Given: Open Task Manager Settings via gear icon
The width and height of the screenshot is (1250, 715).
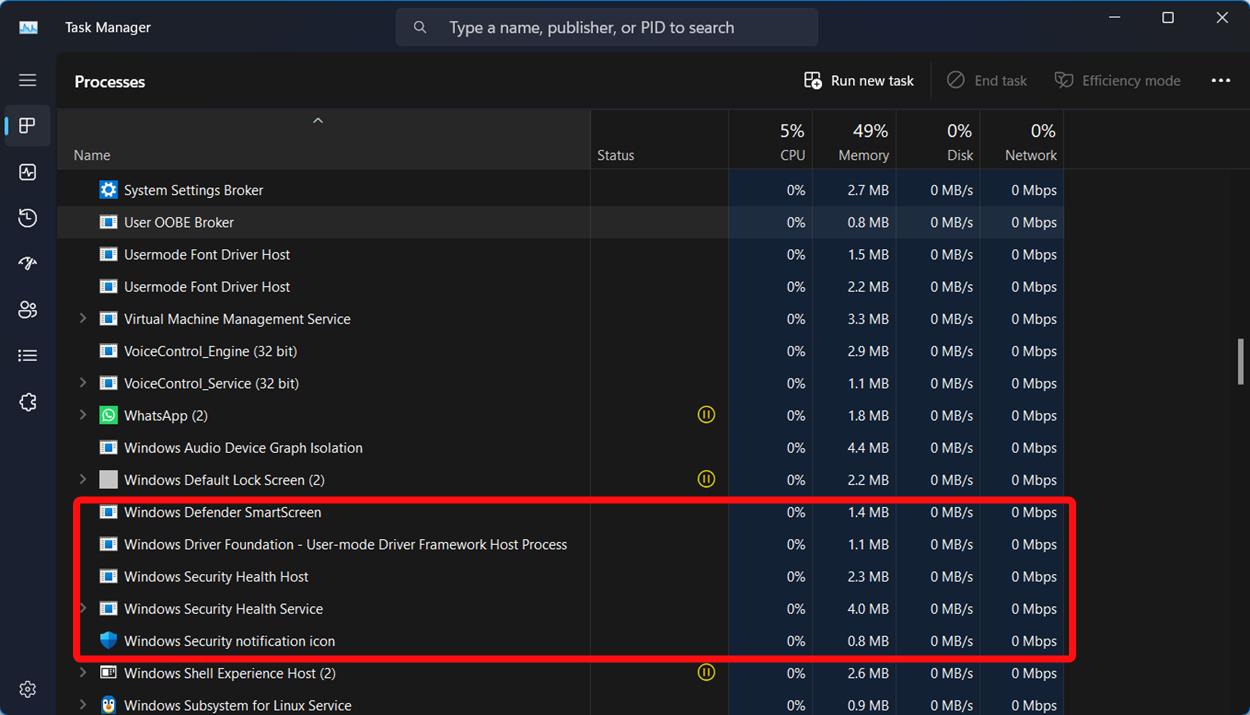Looking at the screenshot, I should point(27,689).
